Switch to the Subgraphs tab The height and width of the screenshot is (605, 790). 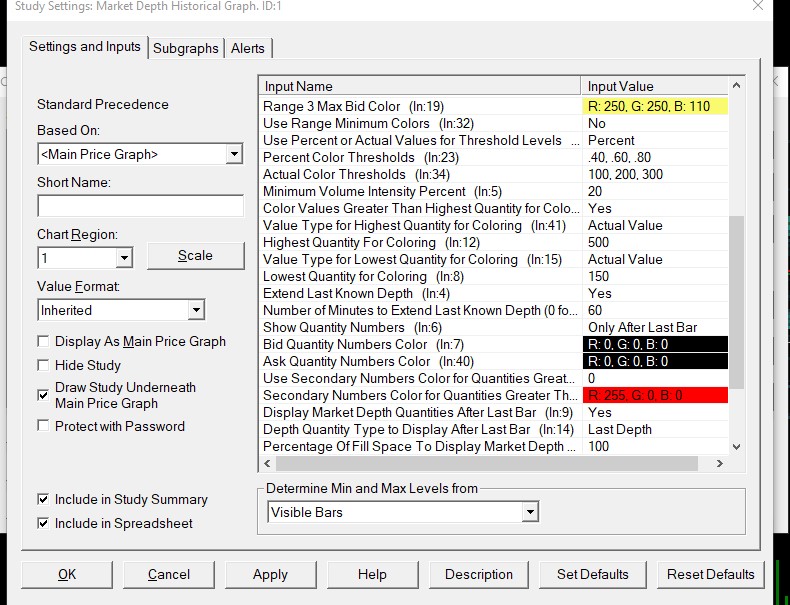pyautogui.click(x=186, y=48)
